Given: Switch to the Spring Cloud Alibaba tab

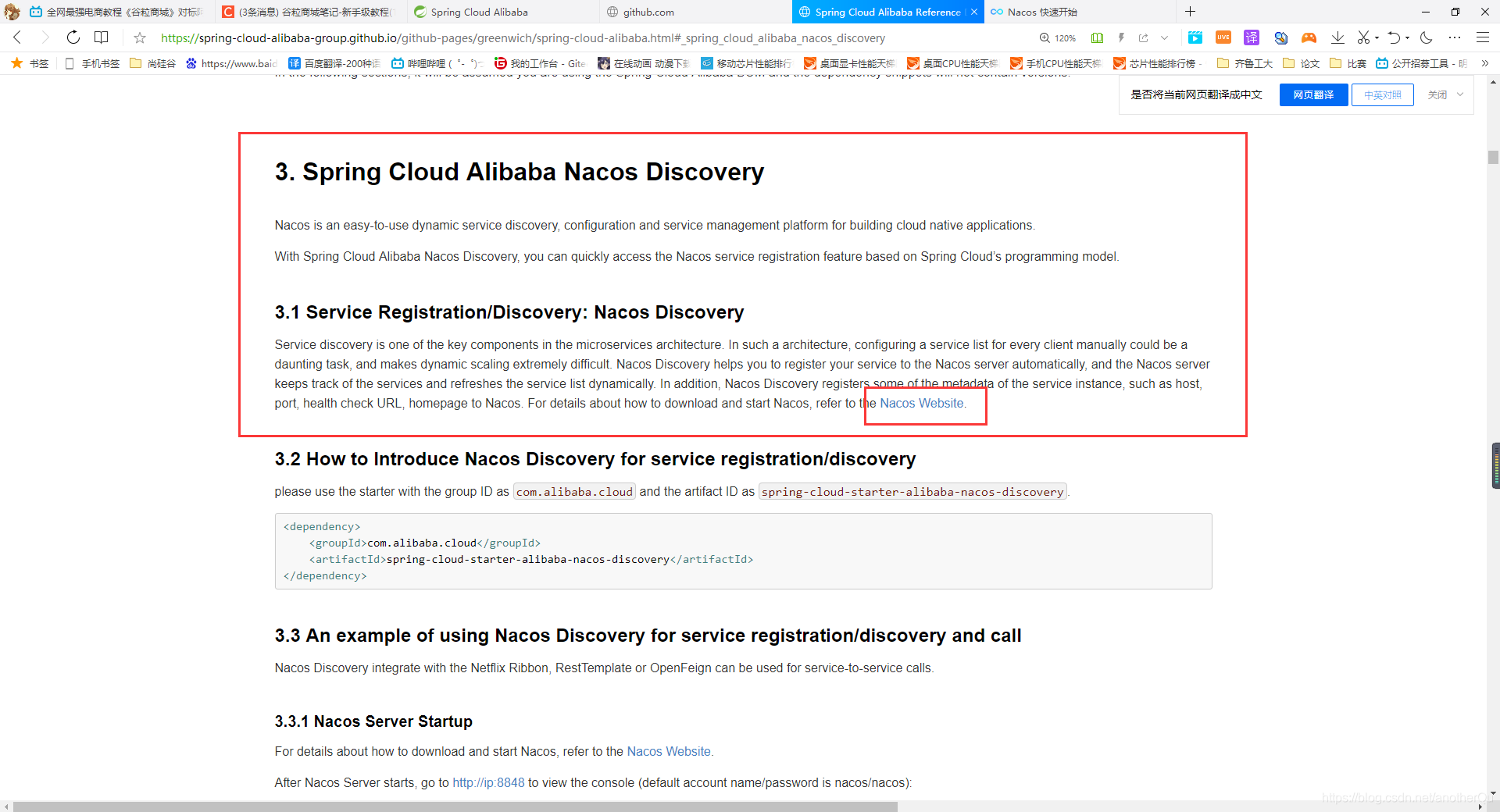Looking at the screenshot, I should [503, 12].
